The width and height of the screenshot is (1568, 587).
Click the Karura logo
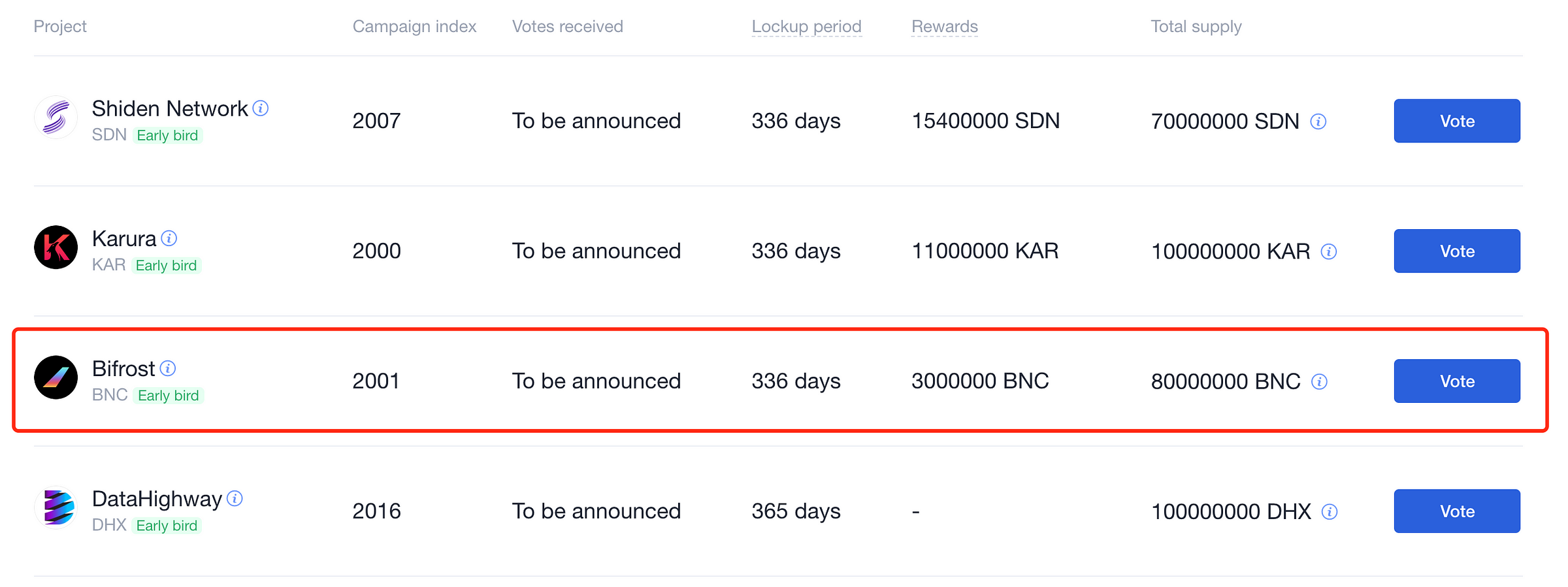(x=56, y=247)
